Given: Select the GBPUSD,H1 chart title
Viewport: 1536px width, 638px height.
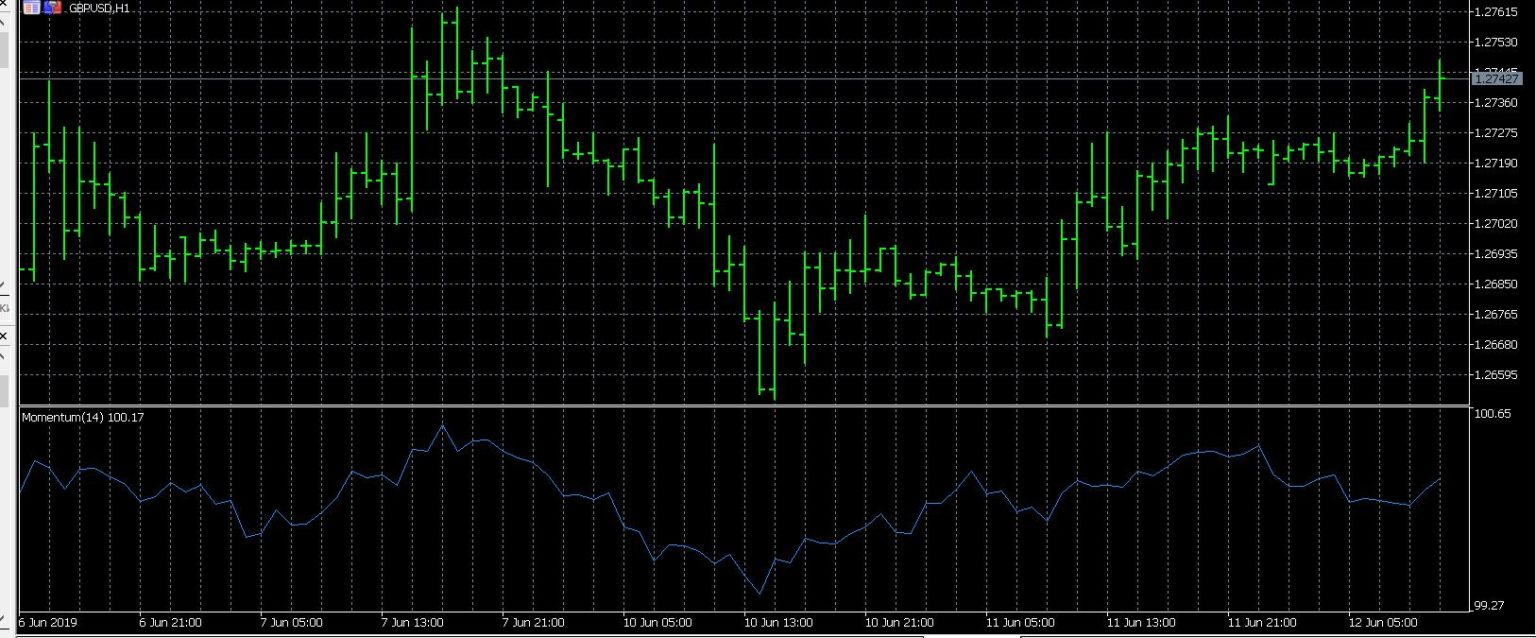Looking at the screenshot, I should pyautogui.click(x=99, y=8).
